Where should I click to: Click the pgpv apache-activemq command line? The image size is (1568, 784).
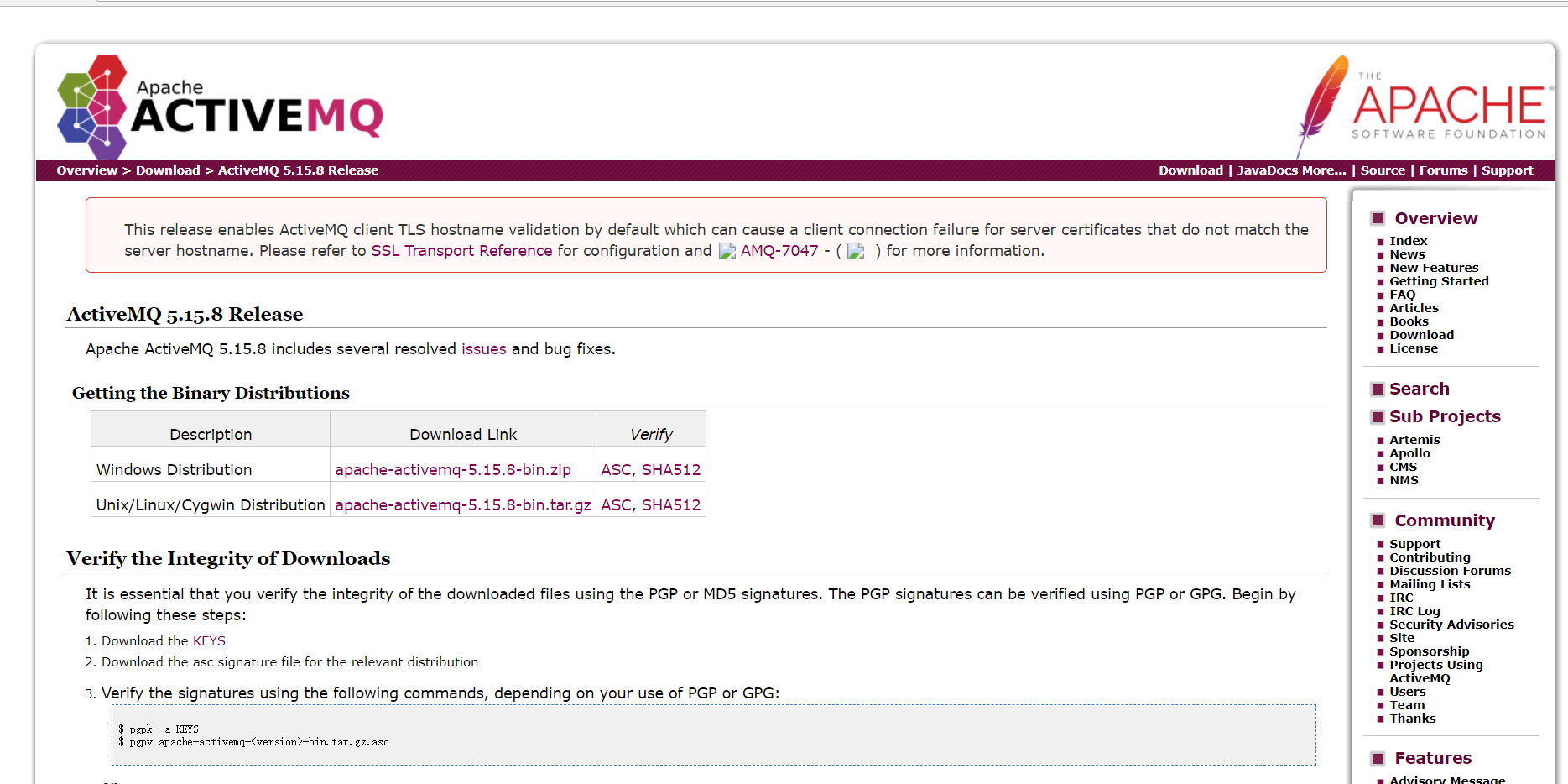coord(253,742)
